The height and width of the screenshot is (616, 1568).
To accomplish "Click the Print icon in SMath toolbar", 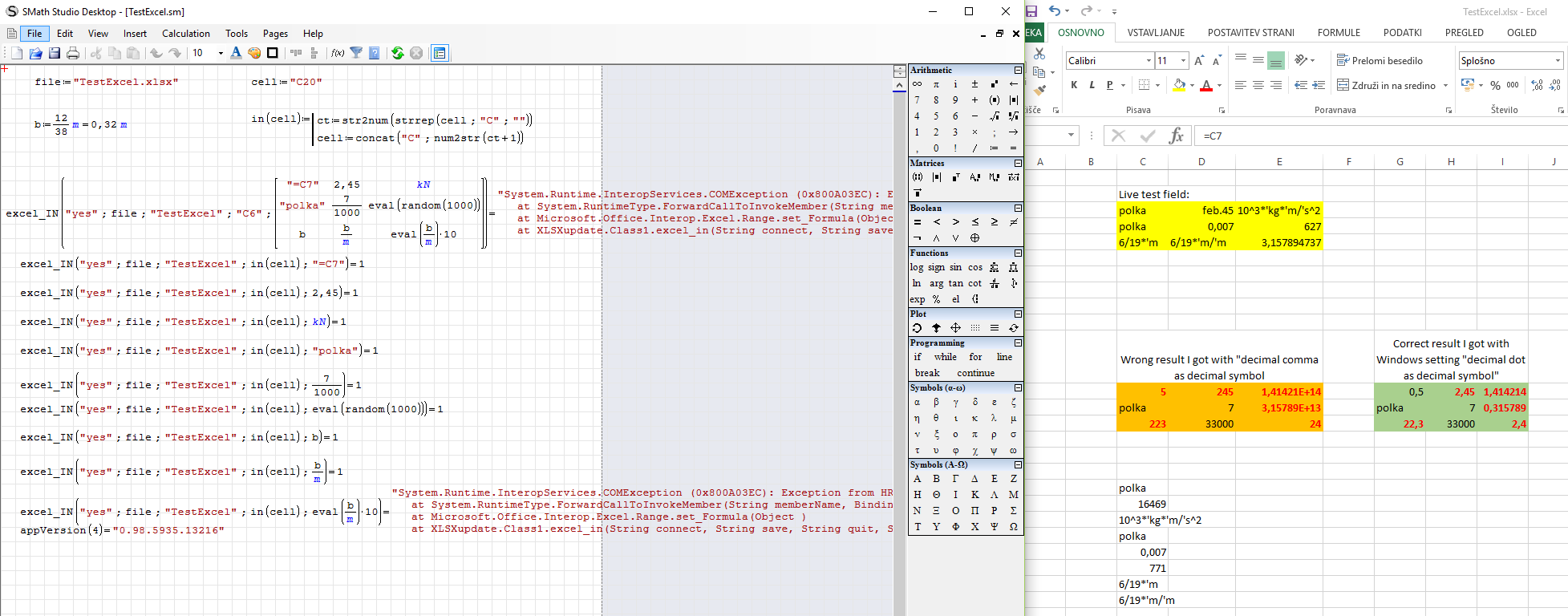I will pyautogui.click(x=73, y=53).
